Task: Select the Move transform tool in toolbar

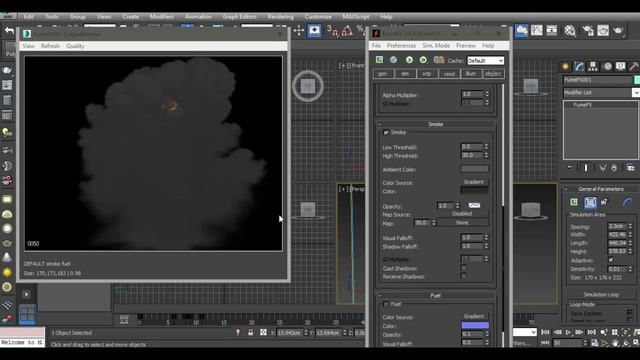Action: [299, 31]
